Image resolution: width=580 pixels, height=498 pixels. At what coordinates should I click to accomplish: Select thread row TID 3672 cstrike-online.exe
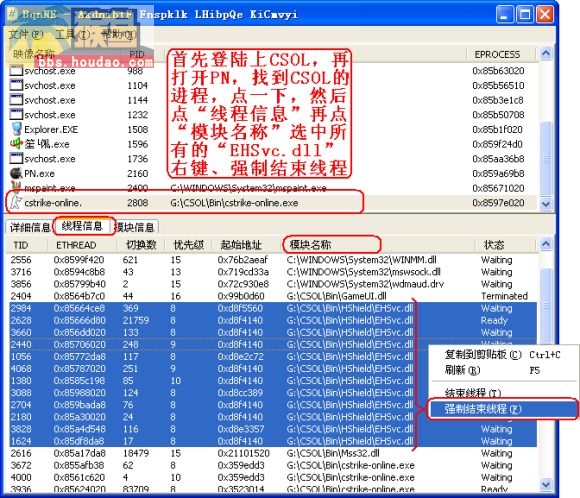272,465
